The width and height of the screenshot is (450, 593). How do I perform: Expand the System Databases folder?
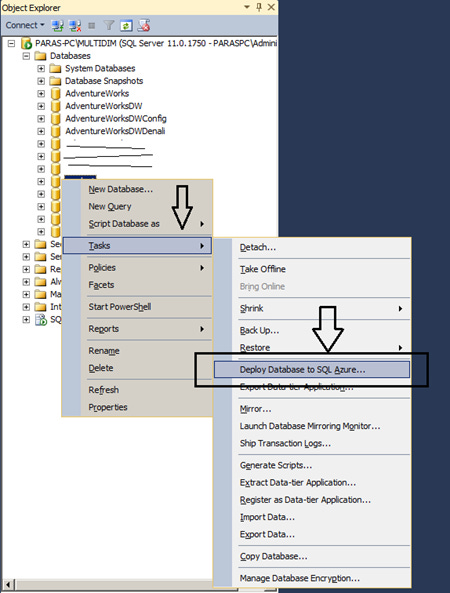pos(41,68)
